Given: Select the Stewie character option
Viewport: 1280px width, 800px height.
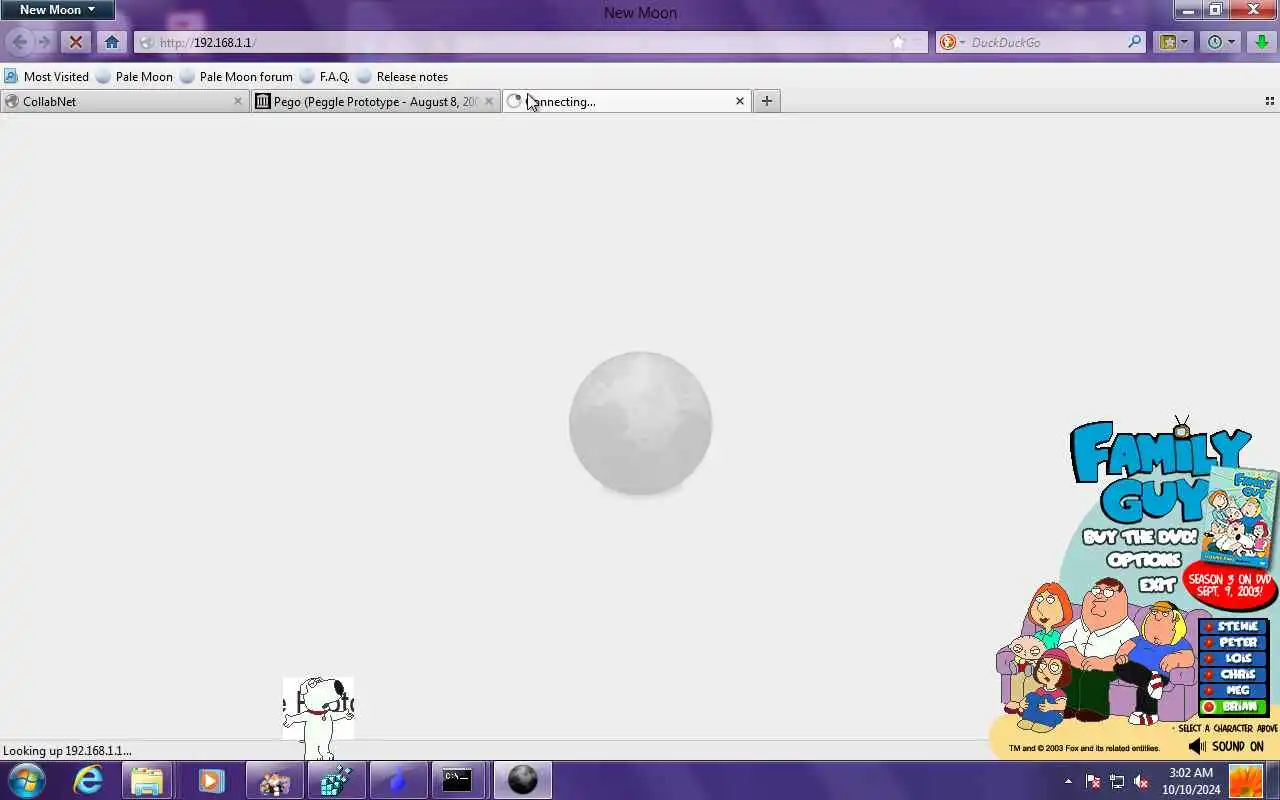Looking at the screenshot, I should 1233,627.
